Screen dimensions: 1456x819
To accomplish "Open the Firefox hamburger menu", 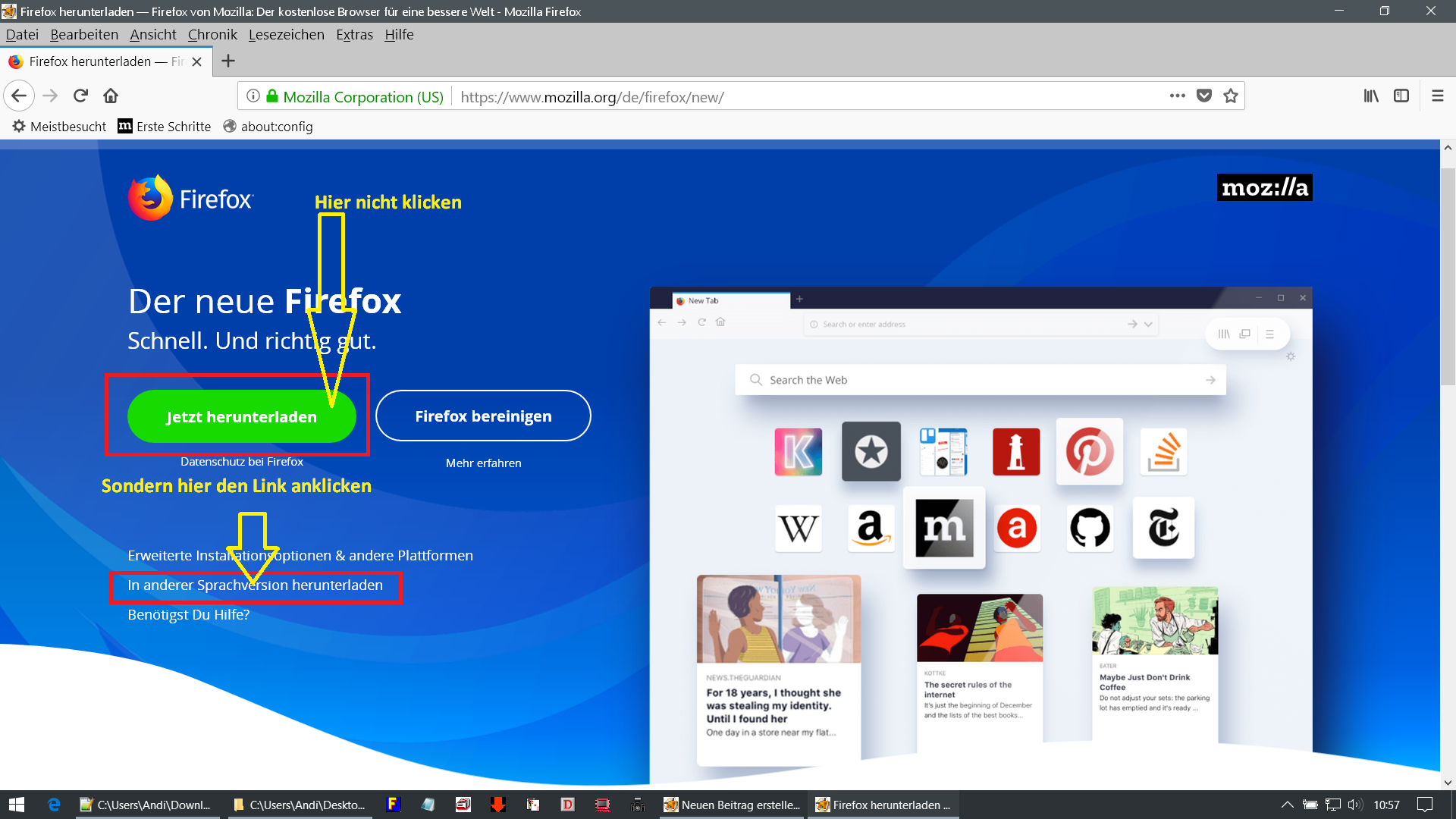I will click(1437, 96).
